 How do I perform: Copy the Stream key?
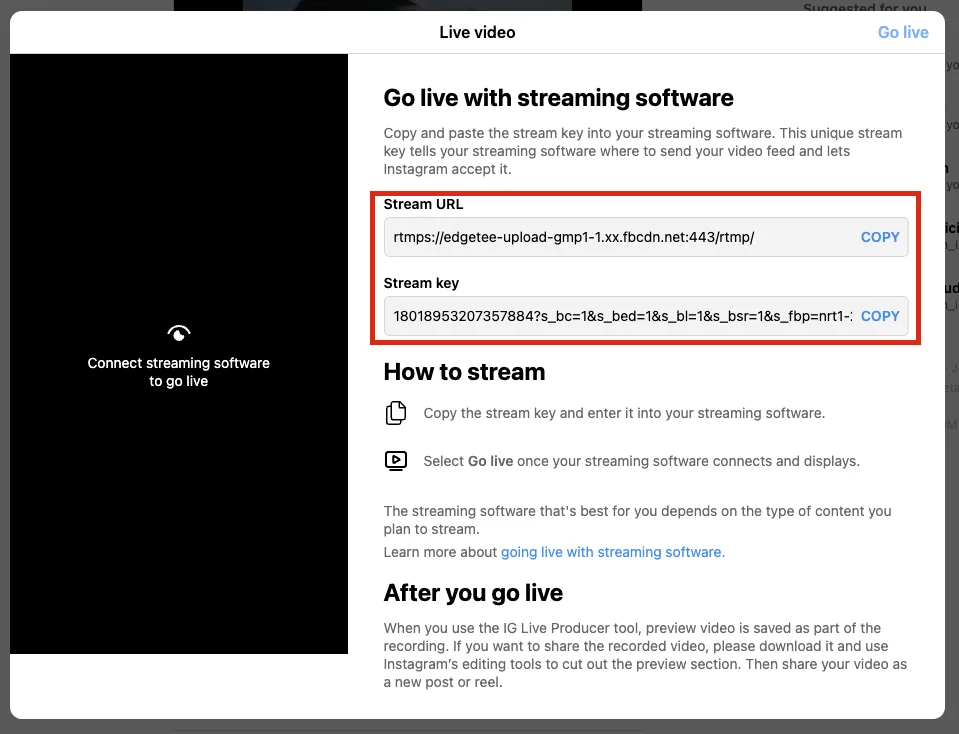[879, 316]
